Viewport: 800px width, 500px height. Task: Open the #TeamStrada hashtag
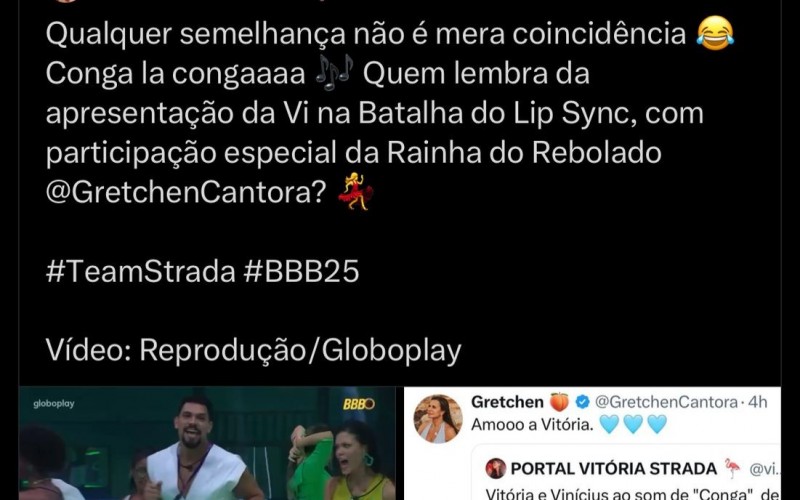140,271
